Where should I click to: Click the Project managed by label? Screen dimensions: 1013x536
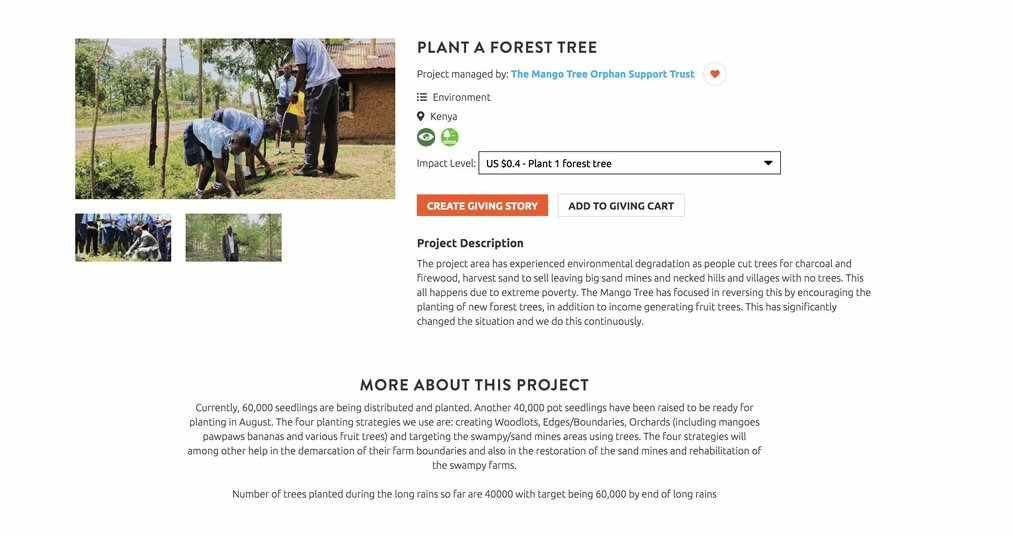point(463,74)
